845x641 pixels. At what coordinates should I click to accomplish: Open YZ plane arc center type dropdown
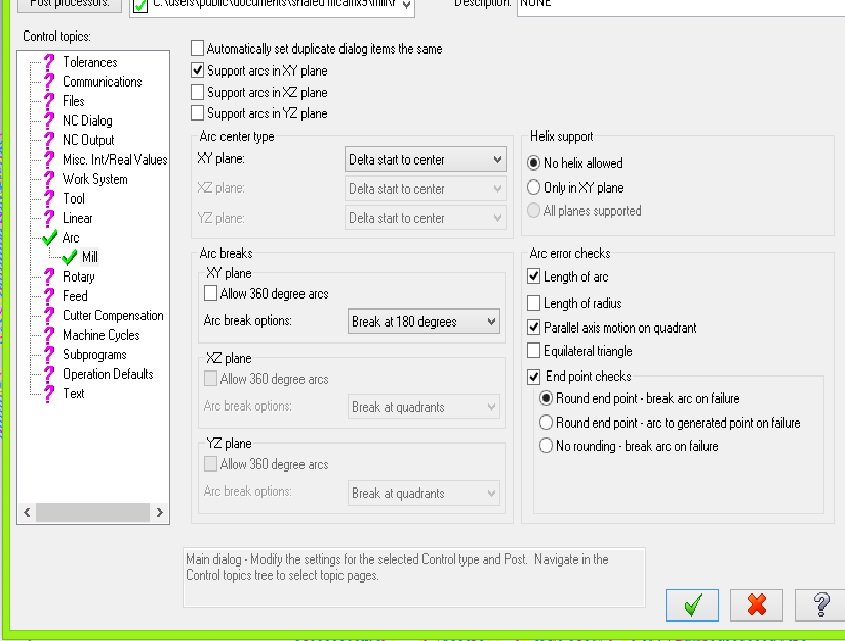pos(425,218)
